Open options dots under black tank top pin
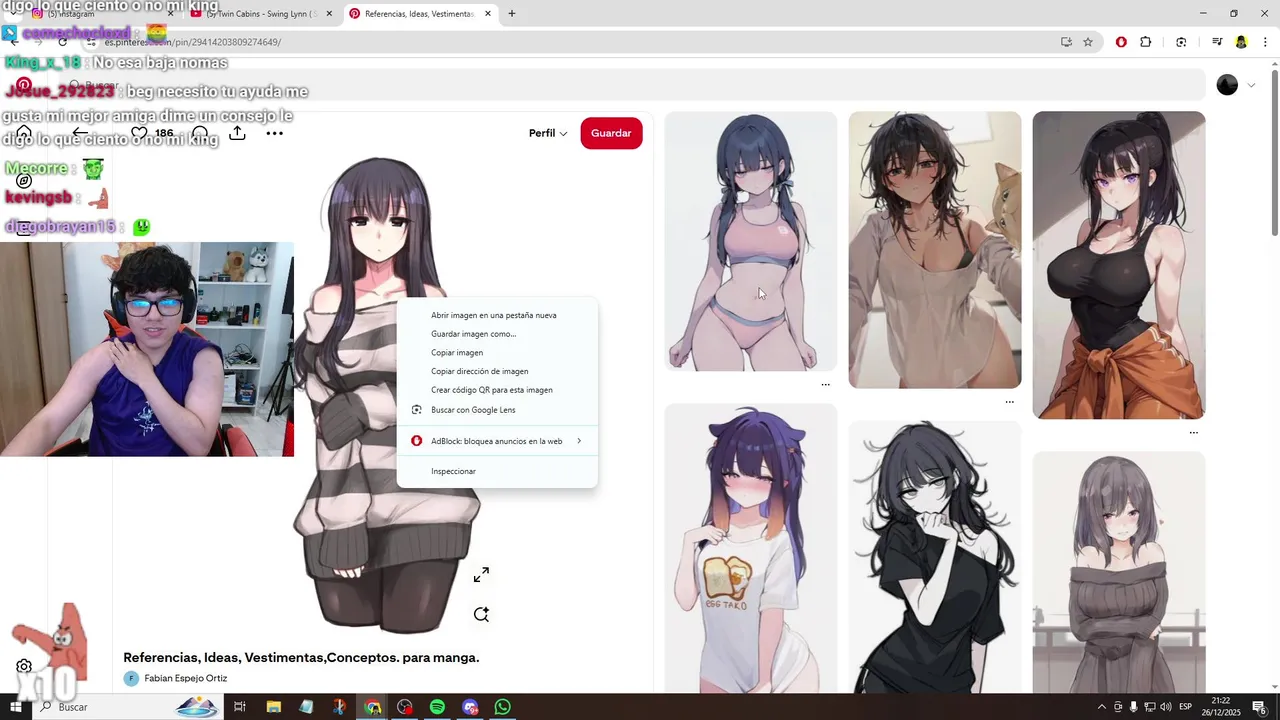Screen dimensions: 1280x720 coord(1193,433)
